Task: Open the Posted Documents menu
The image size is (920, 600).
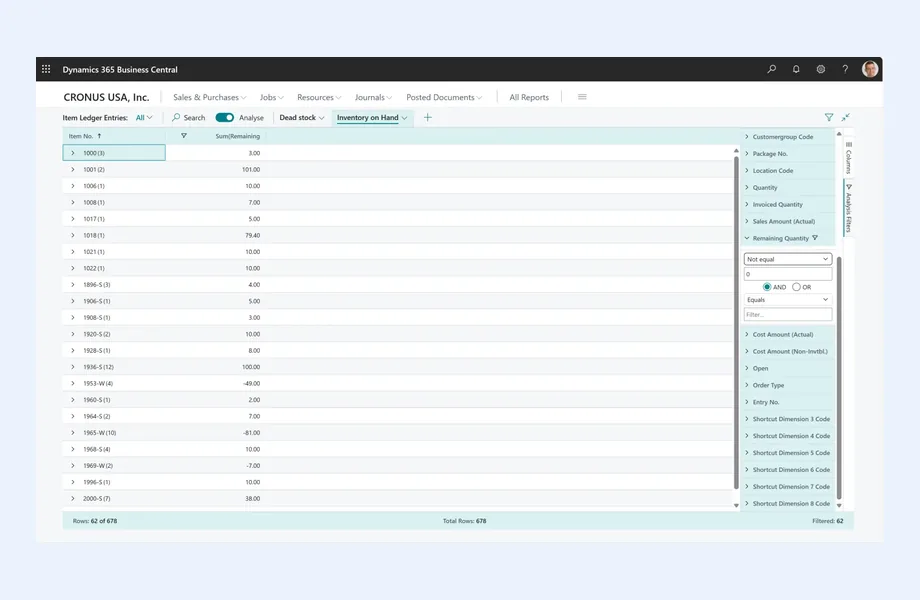Action: pos(444,97)
